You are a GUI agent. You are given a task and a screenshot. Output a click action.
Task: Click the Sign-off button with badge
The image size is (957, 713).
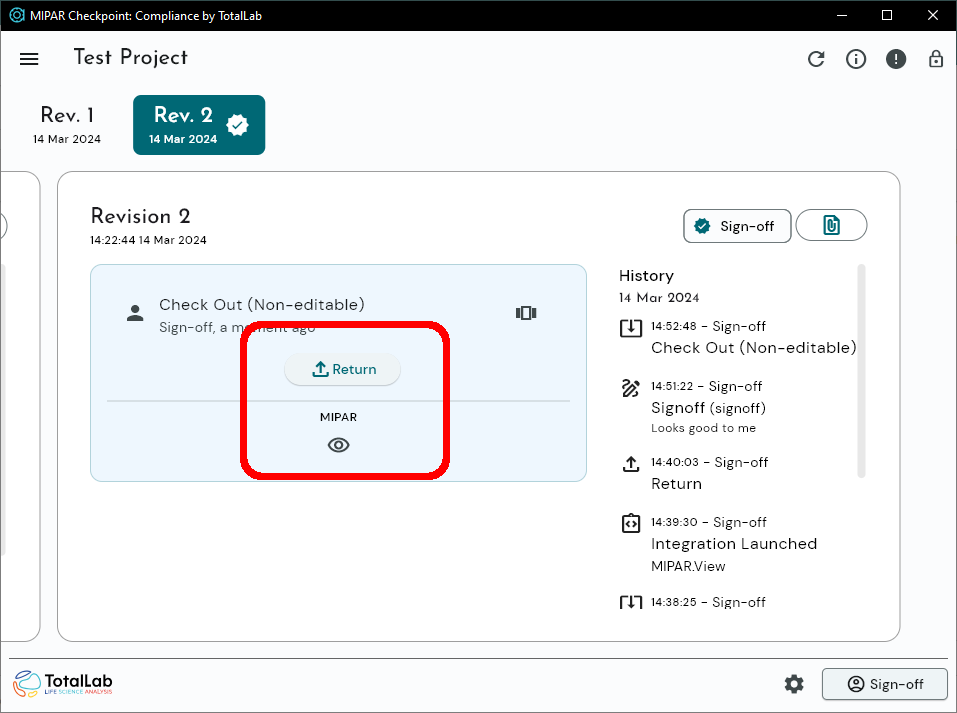(737, 226)
